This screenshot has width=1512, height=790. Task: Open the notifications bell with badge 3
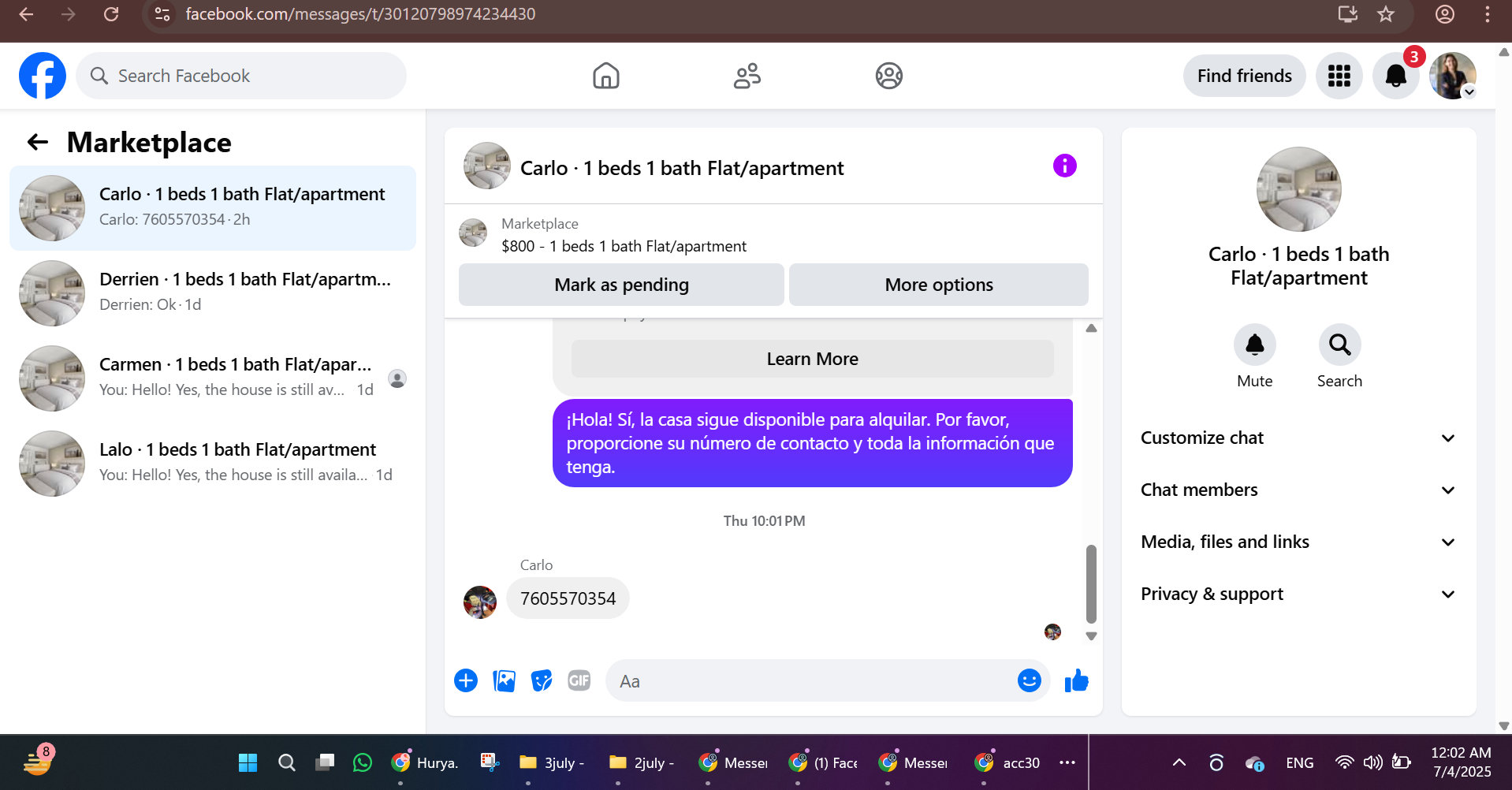pyautogui.click(x=1395, y=76)
